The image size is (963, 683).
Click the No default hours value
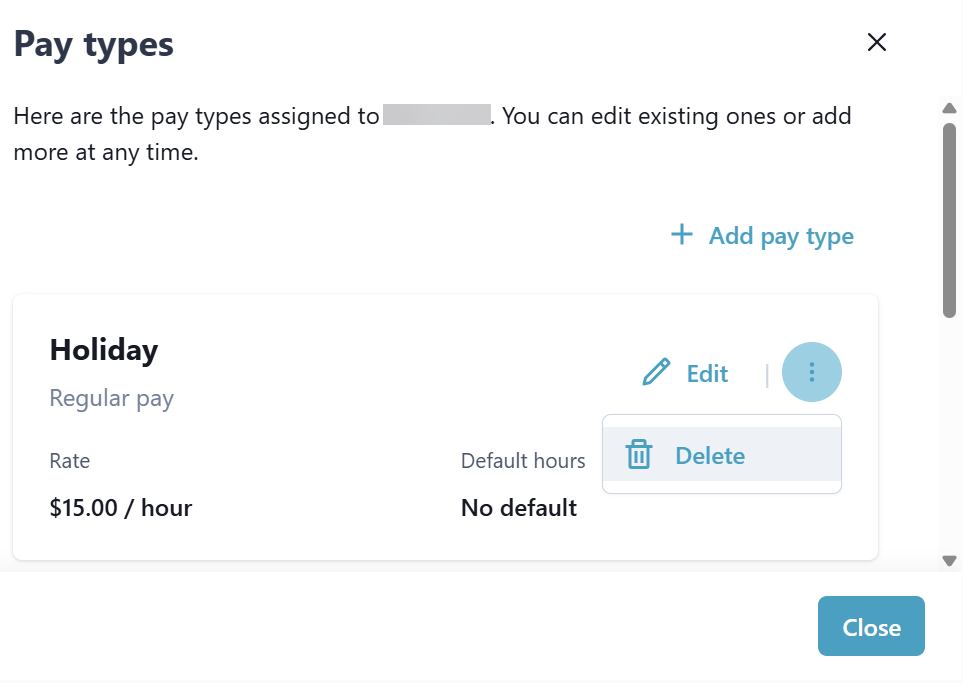[x=519, y=507]
